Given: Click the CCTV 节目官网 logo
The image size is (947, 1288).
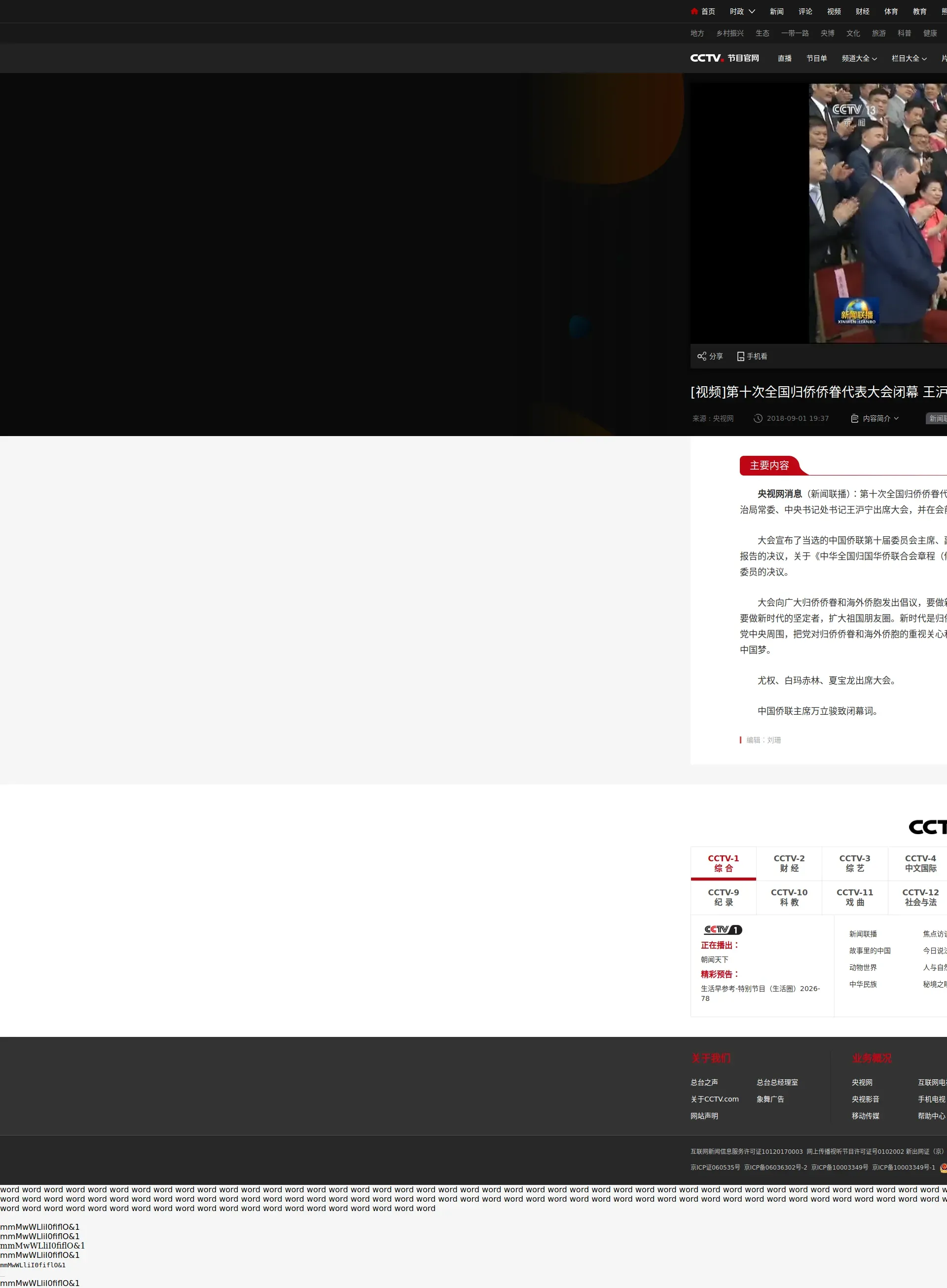Looking at the screenshot, I should [724, 58].
